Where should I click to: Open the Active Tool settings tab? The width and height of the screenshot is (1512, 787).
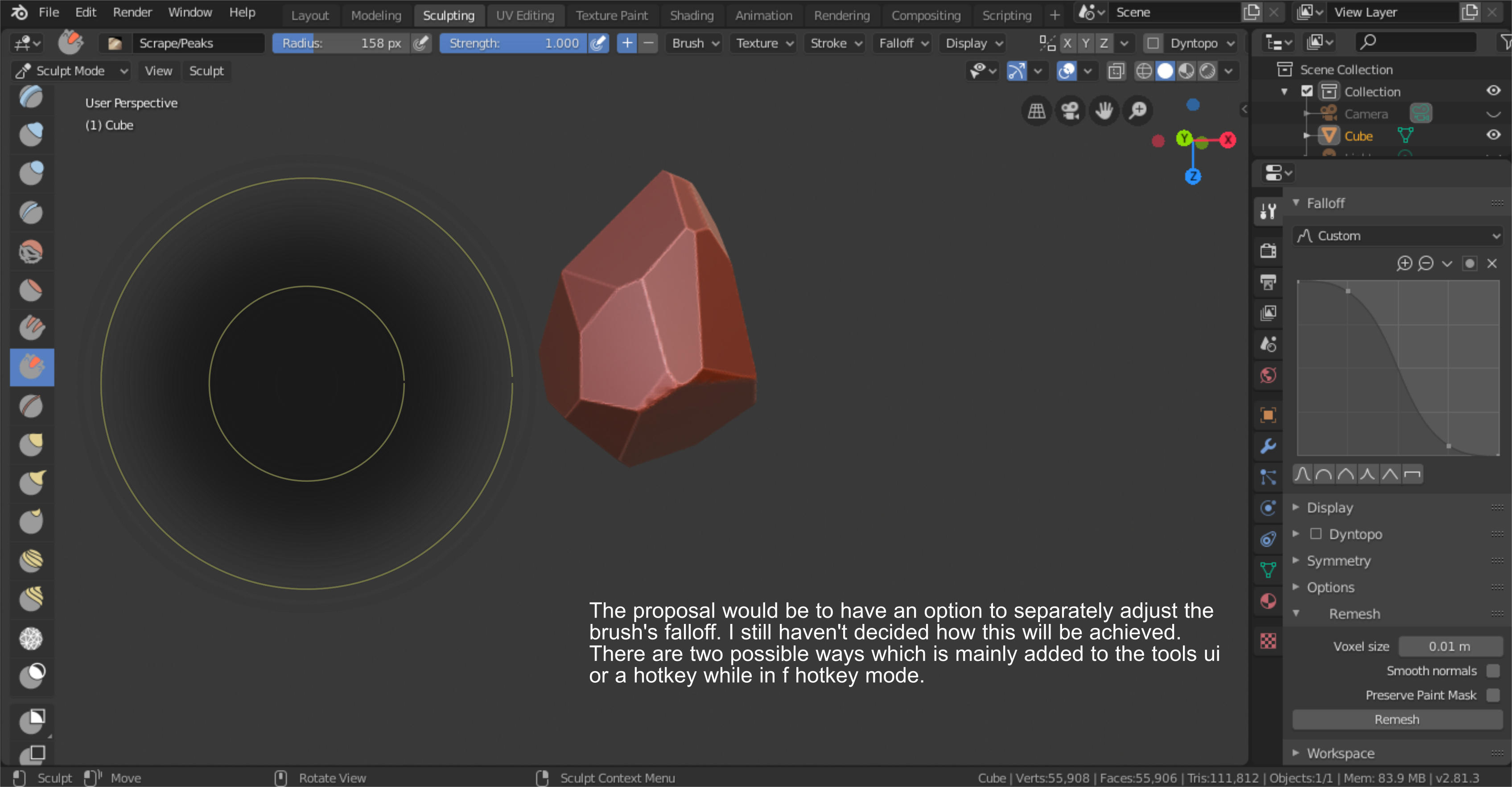coord(1268,210)
